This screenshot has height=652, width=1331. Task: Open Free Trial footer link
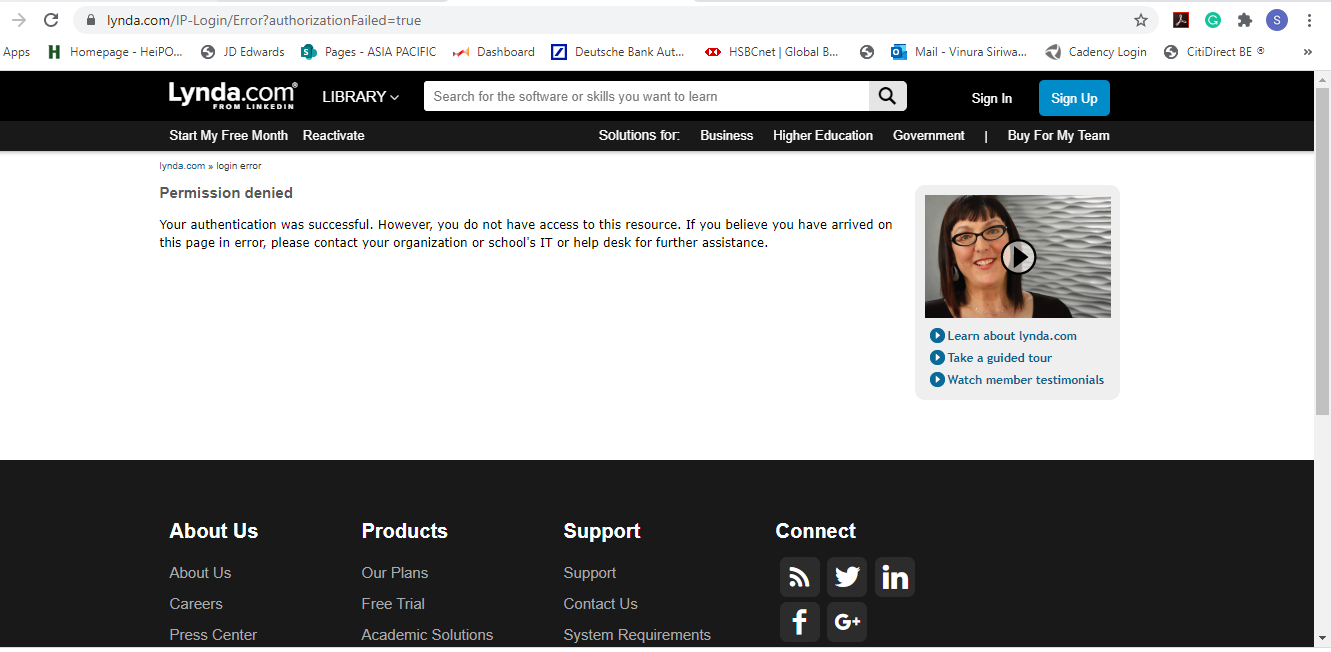(x=393, y=604)
